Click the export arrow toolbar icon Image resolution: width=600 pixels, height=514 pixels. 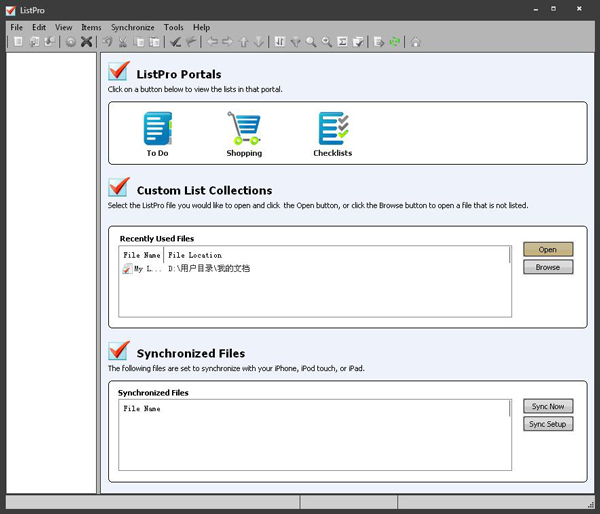379,41
